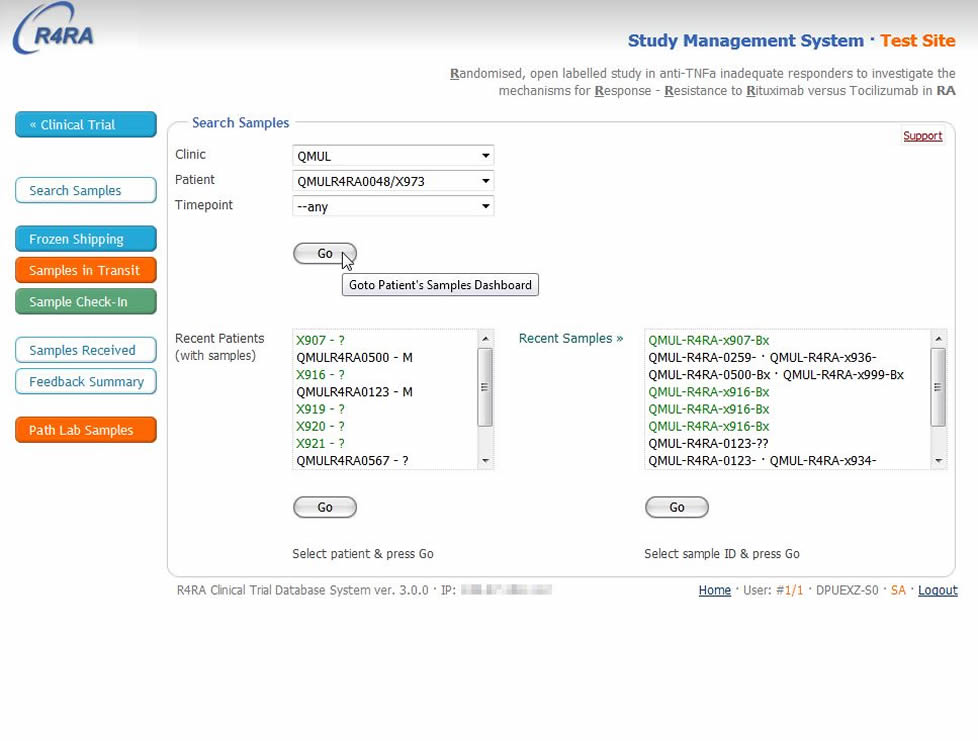
Task: Go back to Clinical Trial menu
Action: (85, 125)
